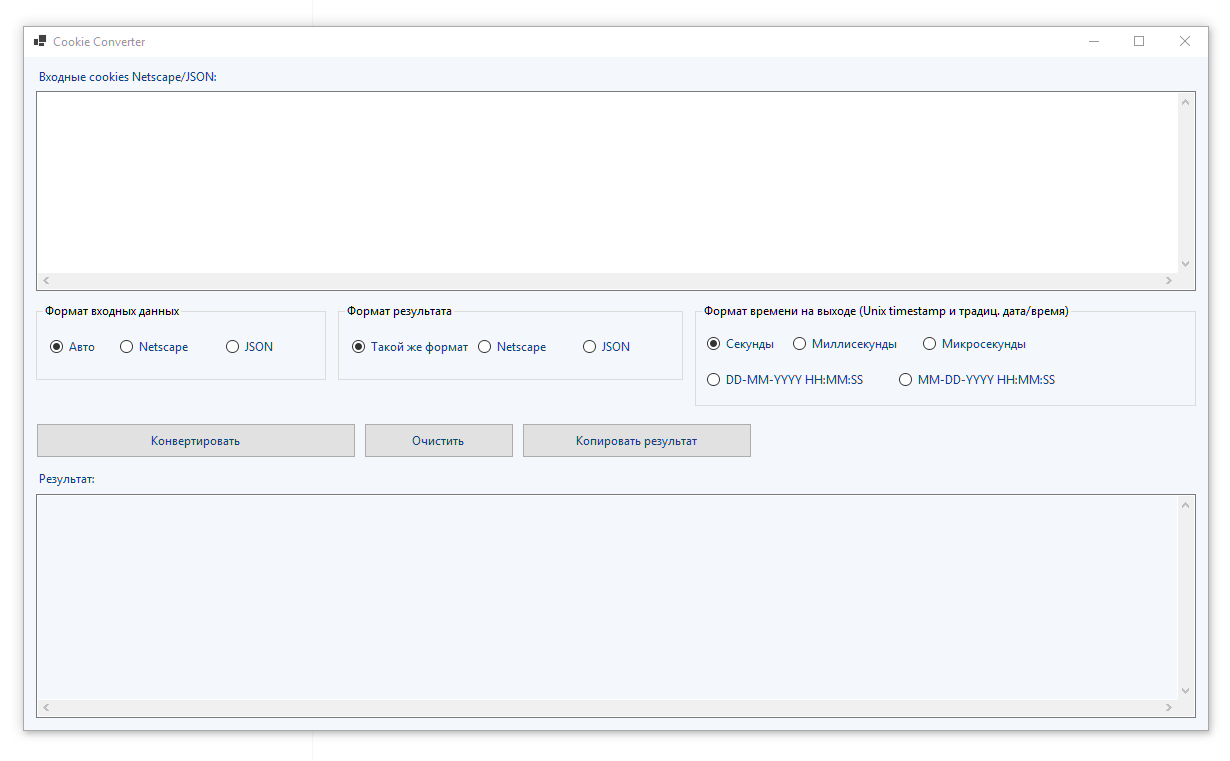The image size is (1230, 761).
Task: Click right arrow of result box horizontal scrollbar
Action: 1168,707
